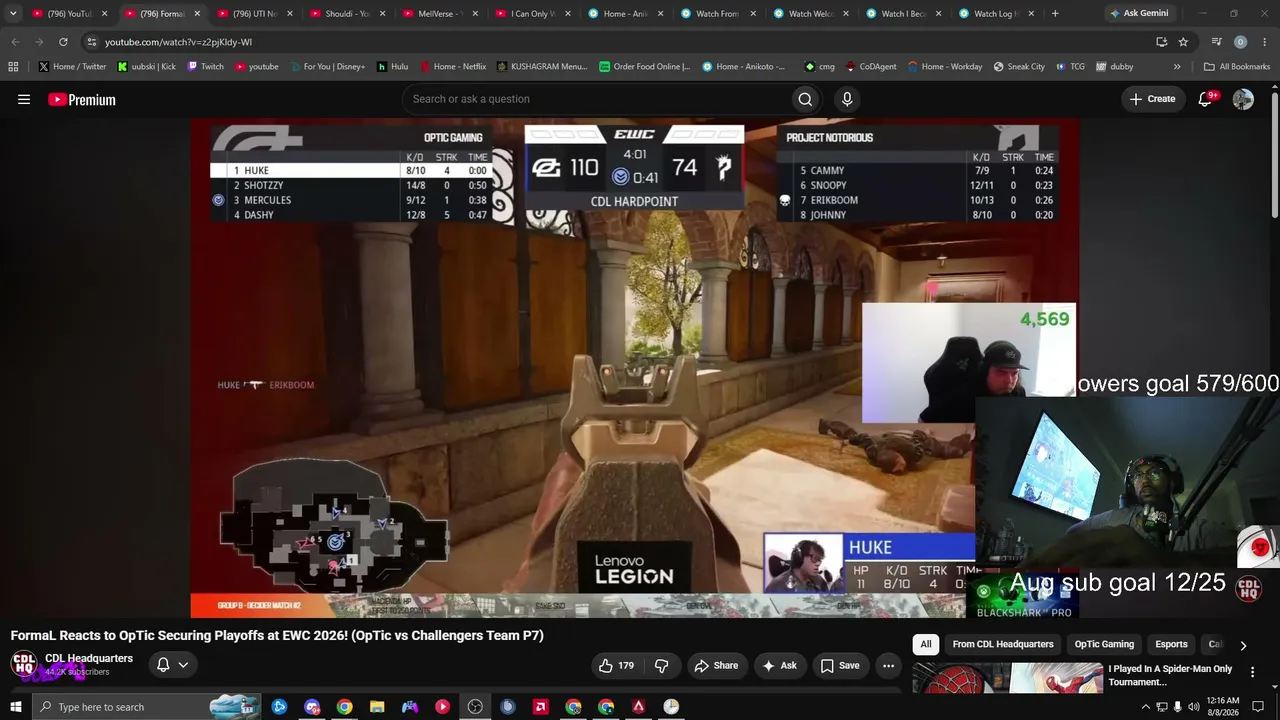Click the search magnifier button
The width and height of the screenshot is (1280, 720).
coord(805,99)
